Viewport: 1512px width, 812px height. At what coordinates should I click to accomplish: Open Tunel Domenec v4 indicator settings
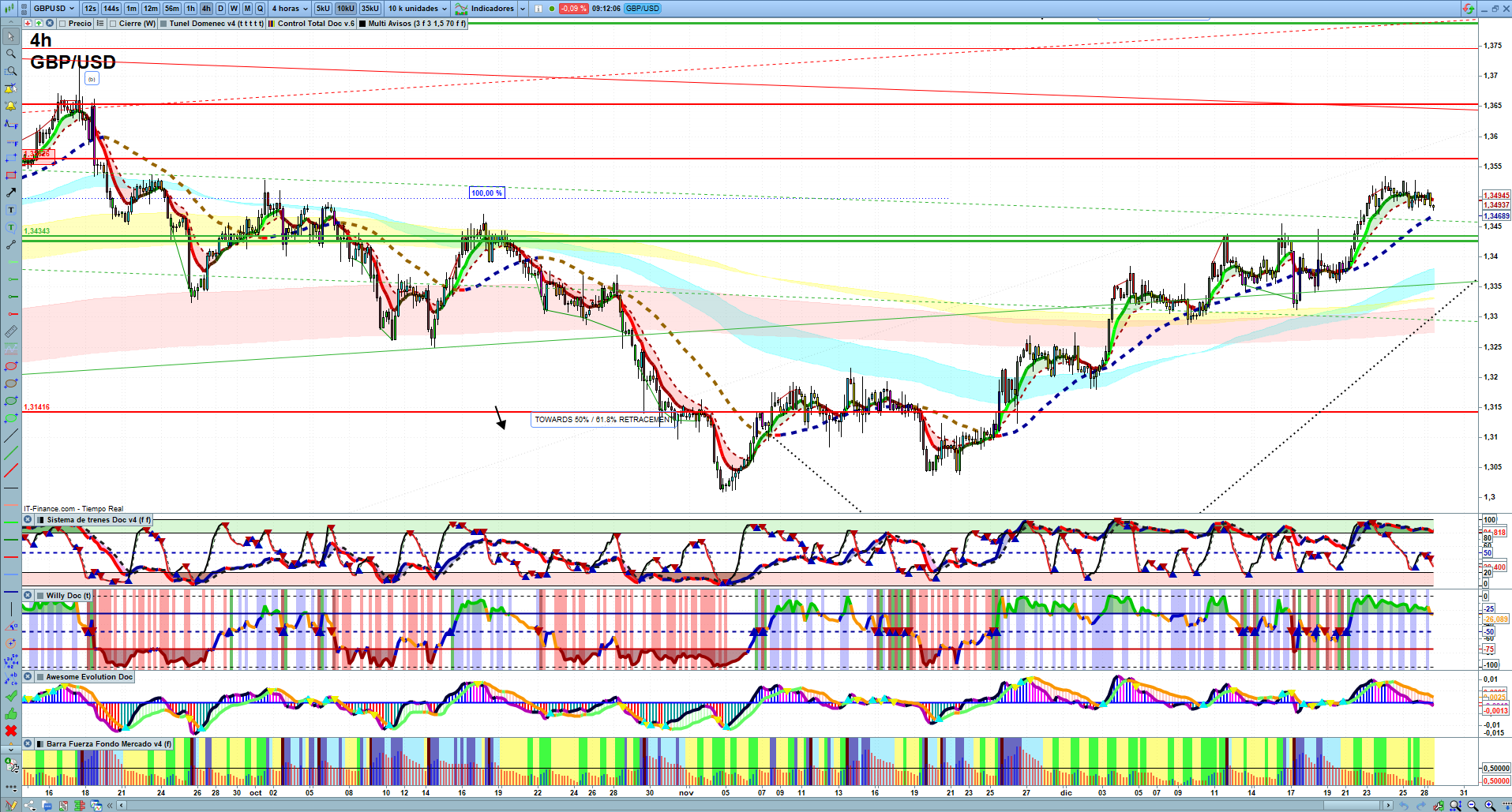tap(212, 24)
